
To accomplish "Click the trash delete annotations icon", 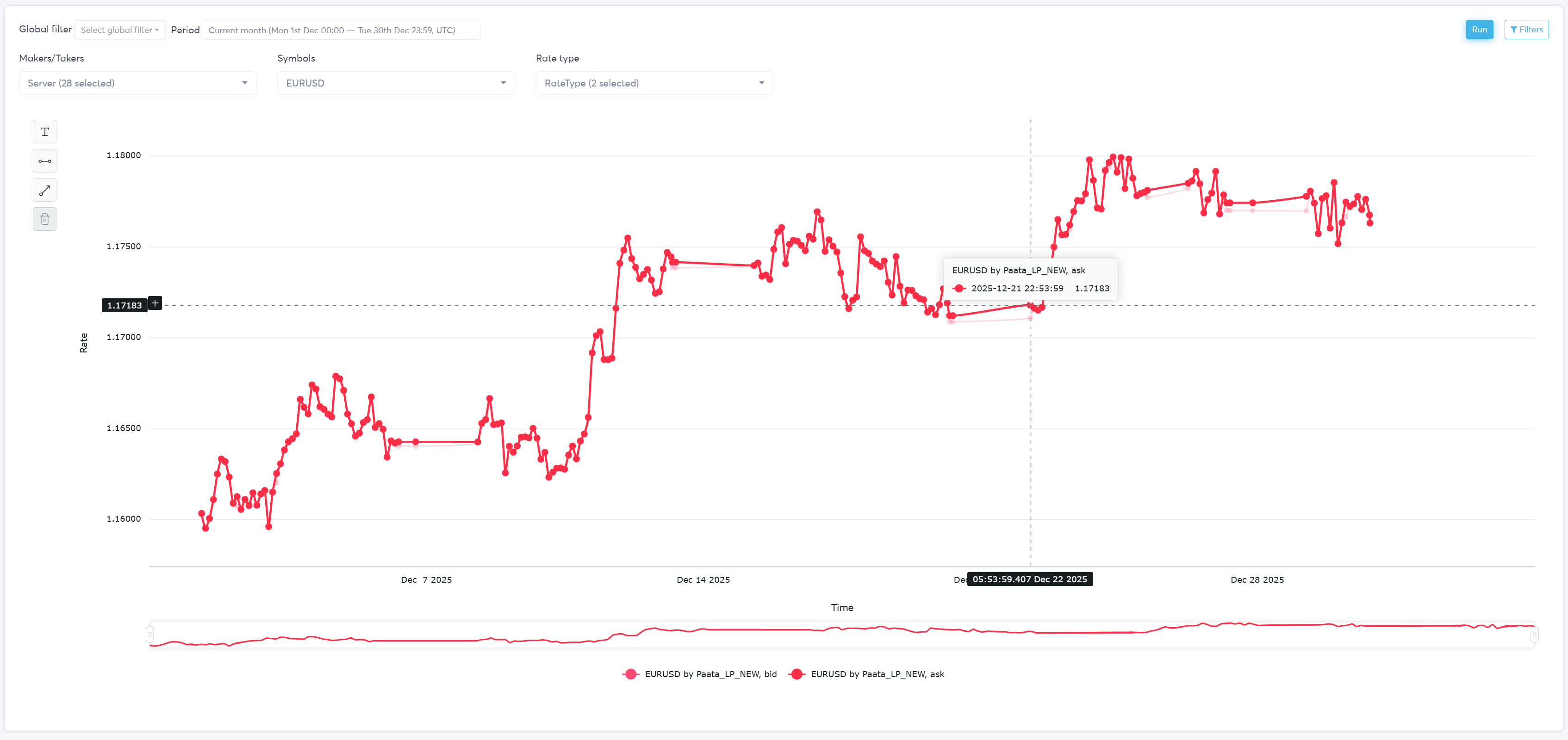I will pyautogui.click(x=44, y=220).
